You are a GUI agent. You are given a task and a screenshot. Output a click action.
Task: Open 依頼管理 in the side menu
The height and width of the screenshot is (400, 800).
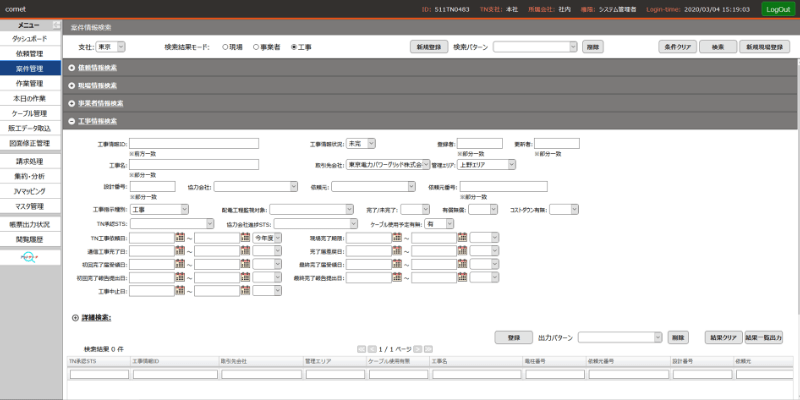coord(30,54)
